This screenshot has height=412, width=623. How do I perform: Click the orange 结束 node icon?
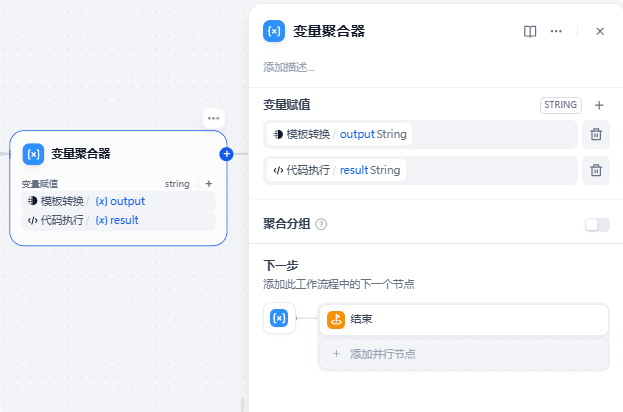(x=336, y=319)
